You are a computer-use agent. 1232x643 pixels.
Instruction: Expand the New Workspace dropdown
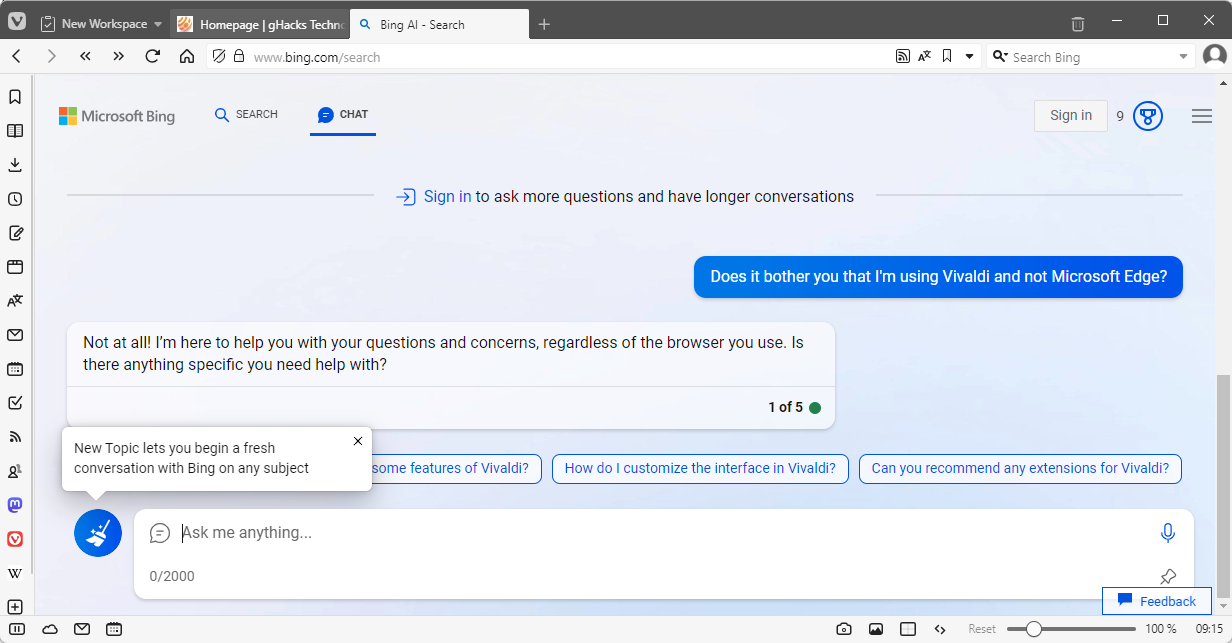tap(158, 24)
